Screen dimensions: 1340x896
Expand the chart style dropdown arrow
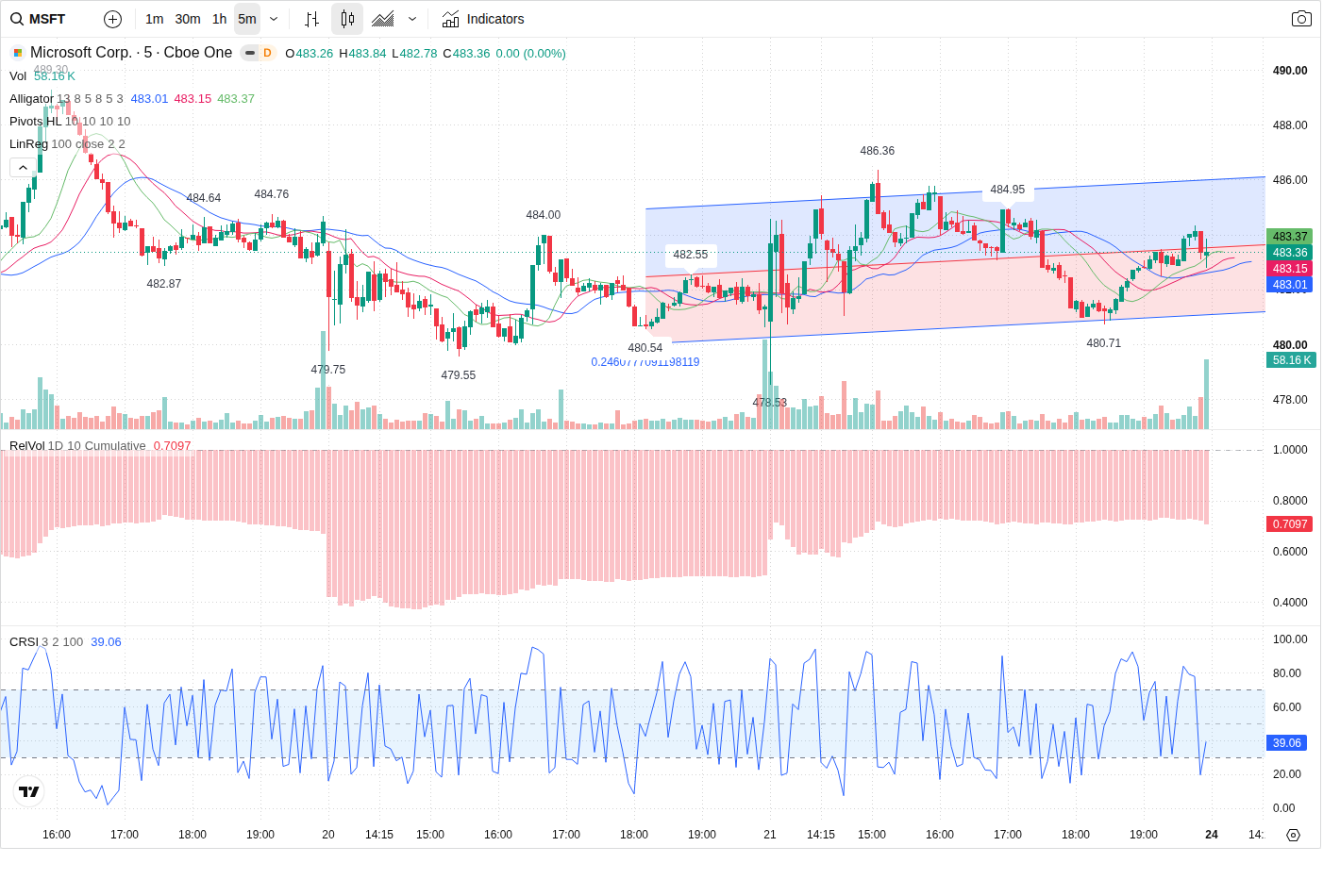tap(412, 19)
